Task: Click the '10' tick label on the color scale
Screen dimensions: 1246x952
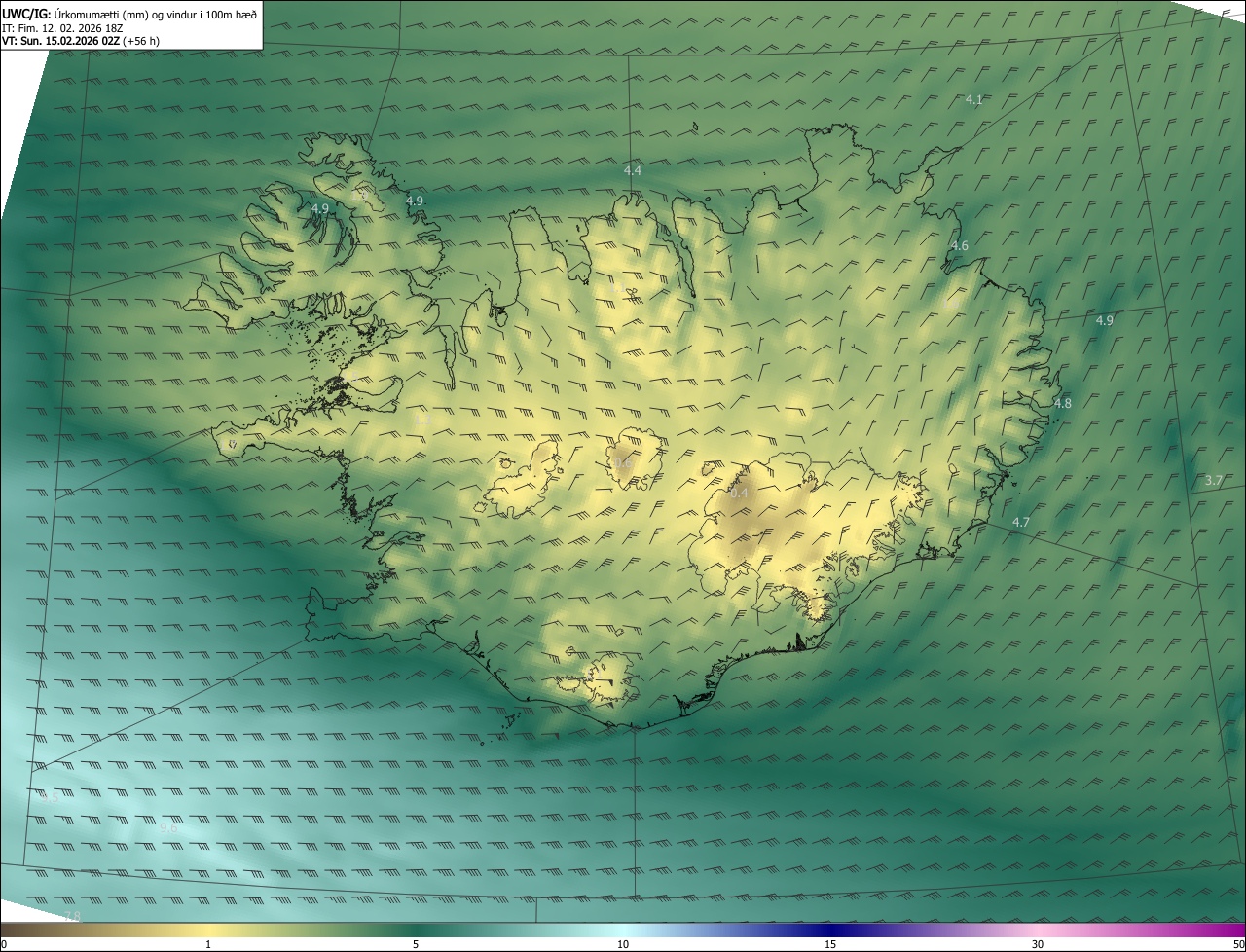Action: pos(623,944)
